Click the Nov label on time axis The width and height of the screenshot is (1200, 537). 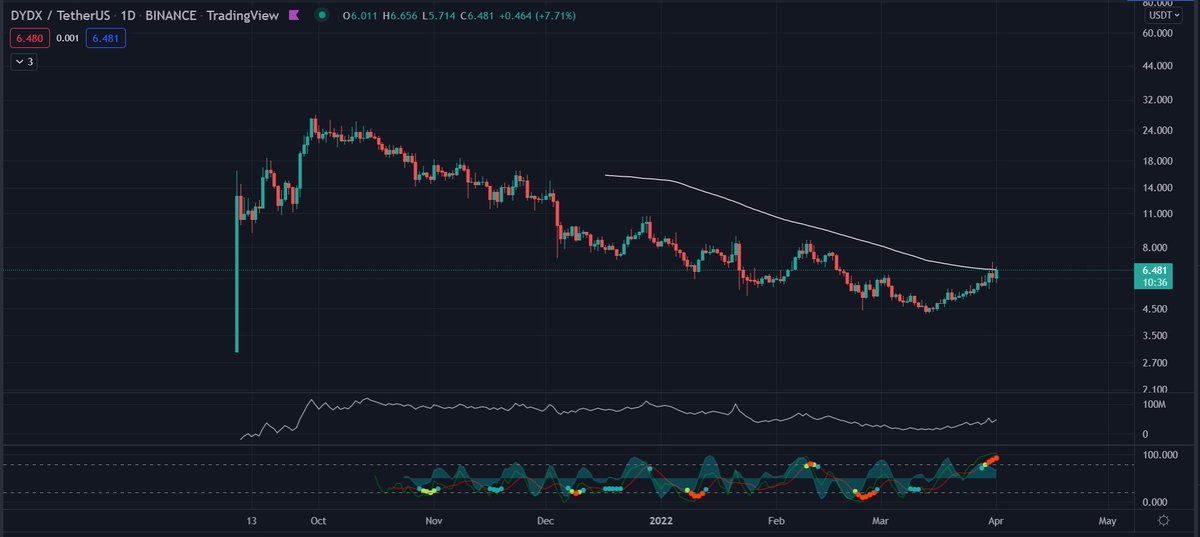433,521
